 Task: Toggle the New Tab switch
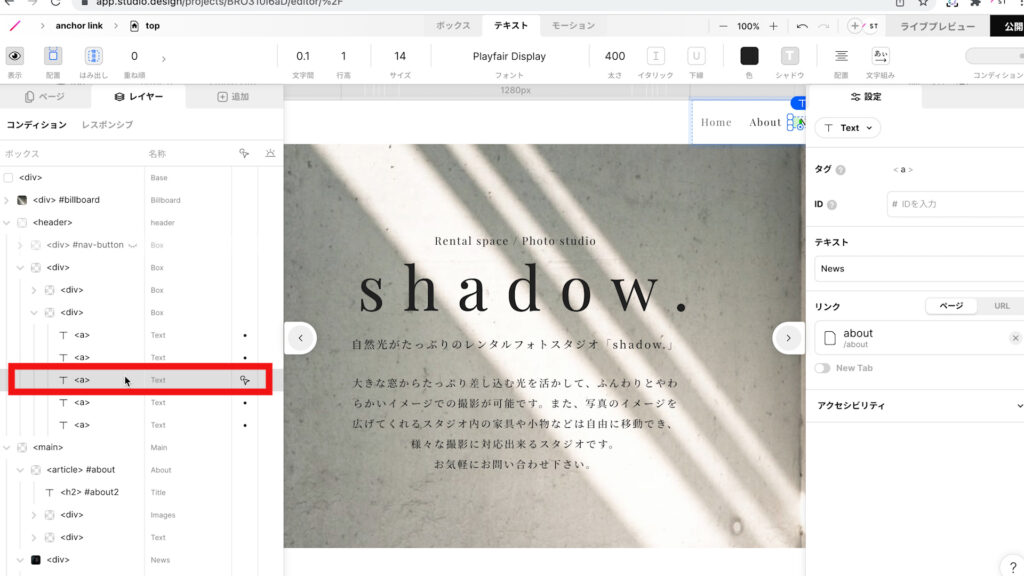tap(822, 368)
